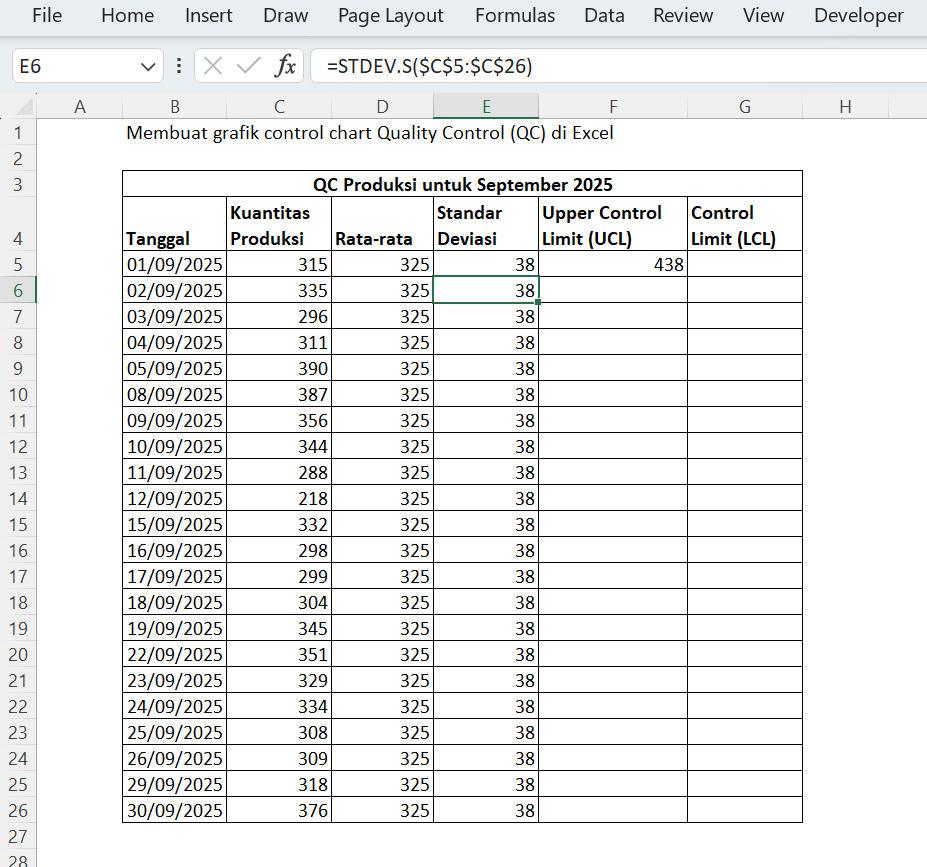Click the three-dot handle beside Name Box
The height and width of the screenshot is (867, 927).
(179, 67)
